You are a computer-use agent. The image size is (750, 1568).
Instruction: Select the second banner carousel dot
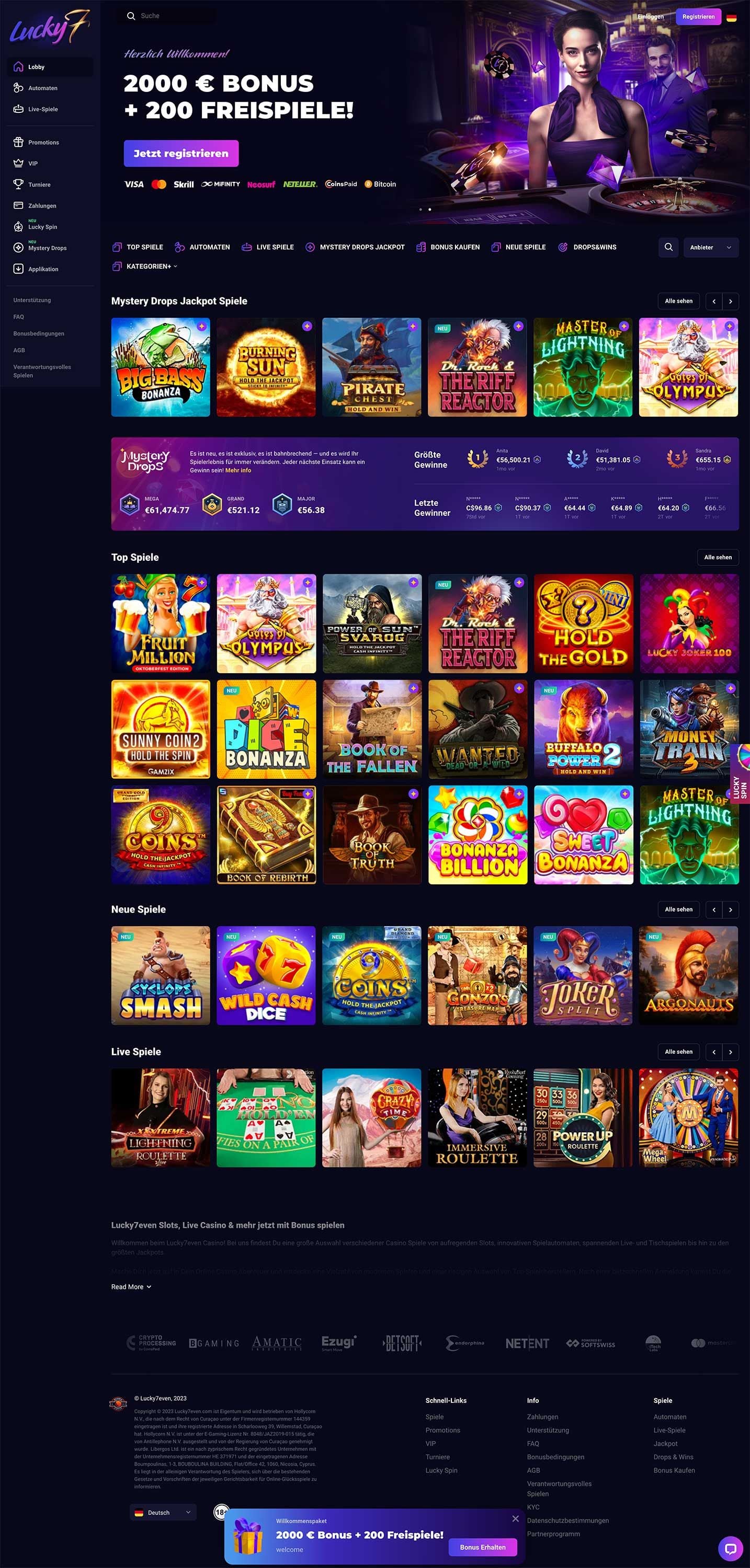[429, 210]
